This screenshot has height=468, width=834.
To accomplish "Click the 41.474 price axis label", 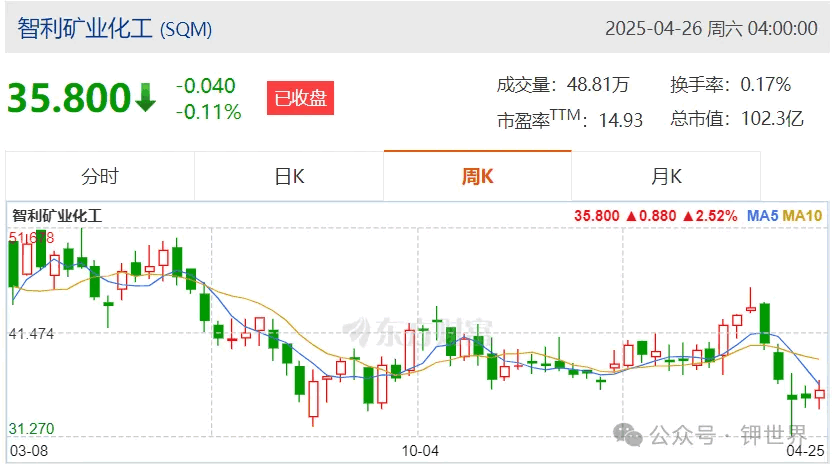I will pyautogui.click(x=31, y=334).
